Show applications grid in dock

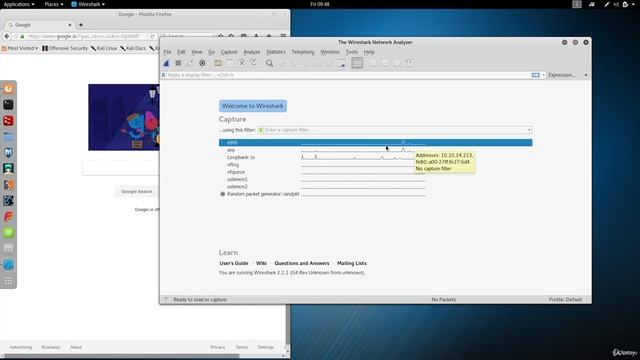pyautogui.click(x=8, y=281)
